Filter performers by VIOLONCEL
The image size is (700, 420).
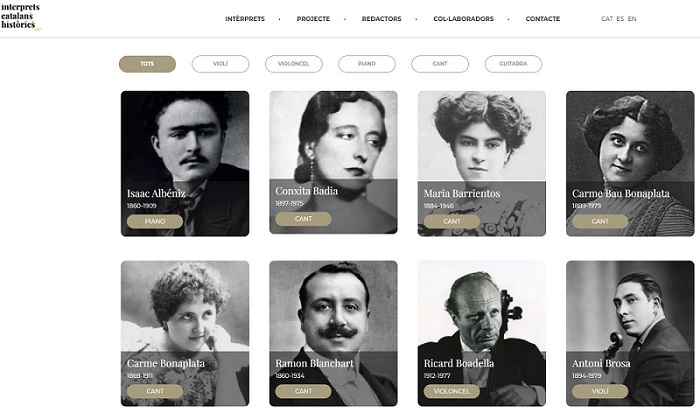click(293, 64)
